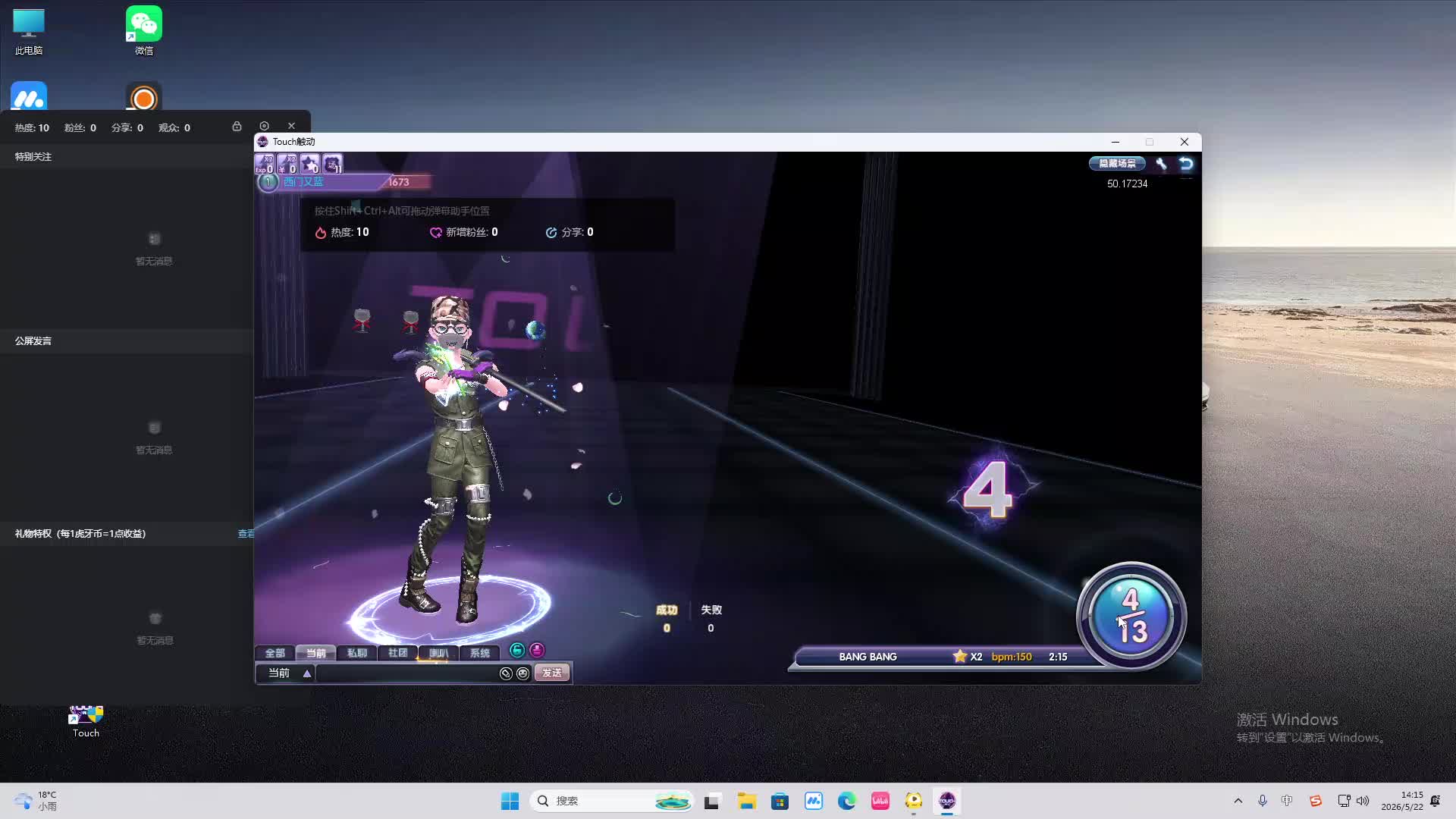Click the 分享 share icon in overlay

tap(551, 233)
